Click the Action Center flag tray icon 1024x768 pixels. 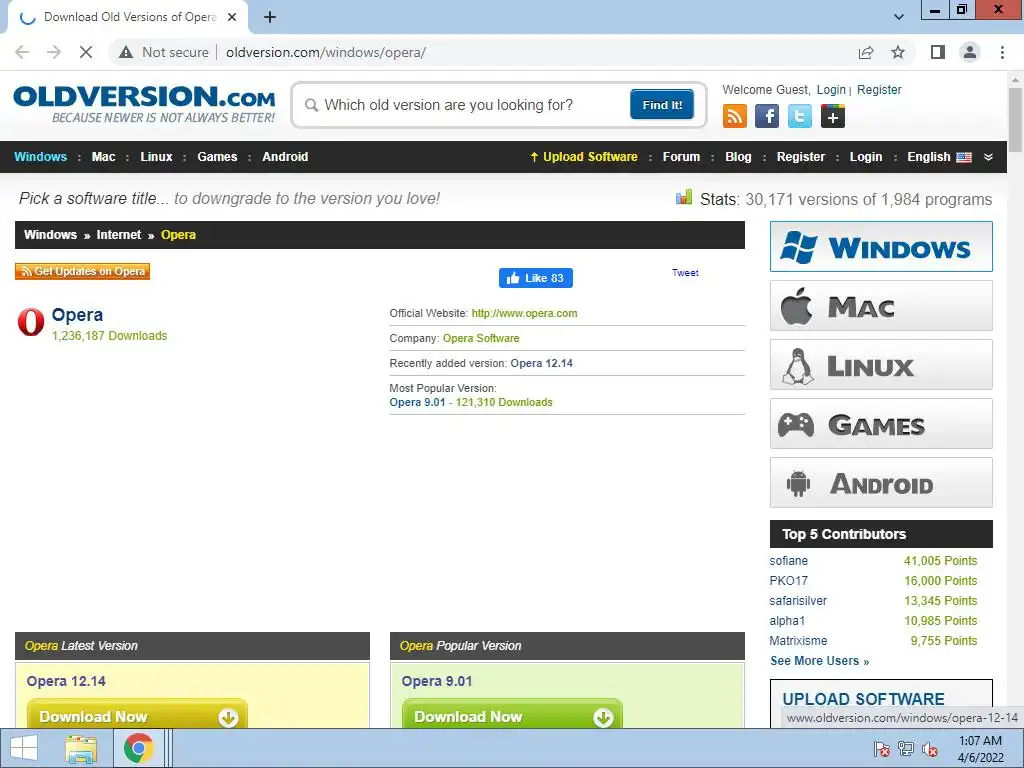(882, 749)
